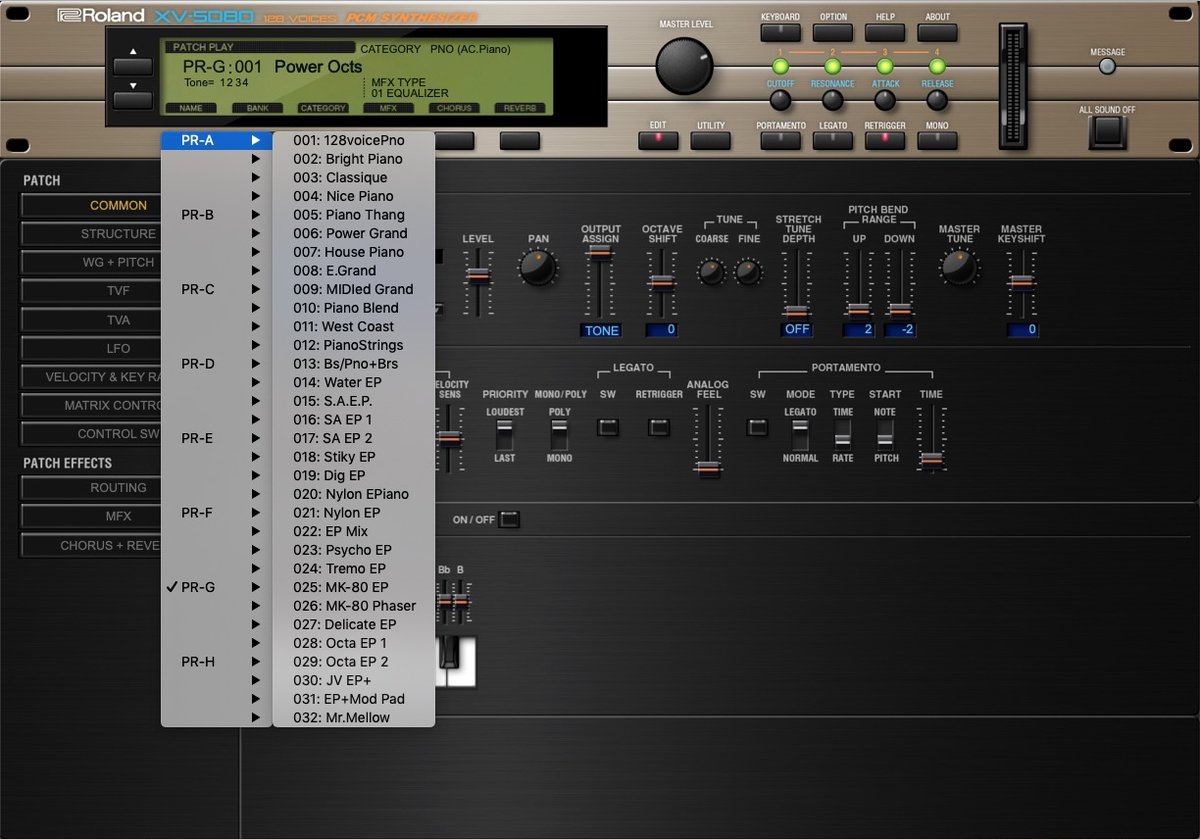
Task: Turn the Master Level knob
Action: click(685, 66)
